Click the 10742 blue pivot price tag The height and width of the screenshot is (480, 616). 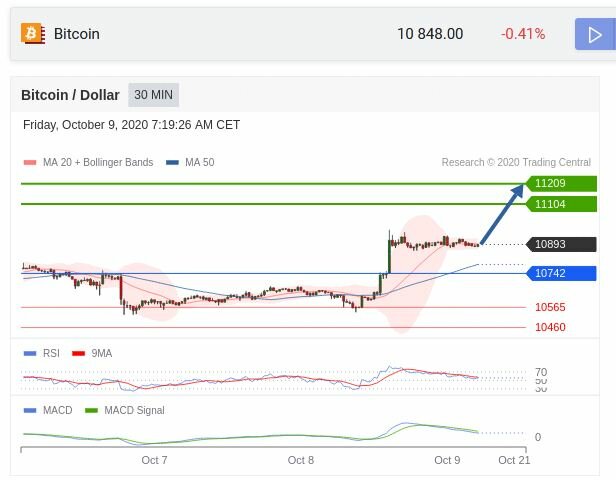[562, 273]
